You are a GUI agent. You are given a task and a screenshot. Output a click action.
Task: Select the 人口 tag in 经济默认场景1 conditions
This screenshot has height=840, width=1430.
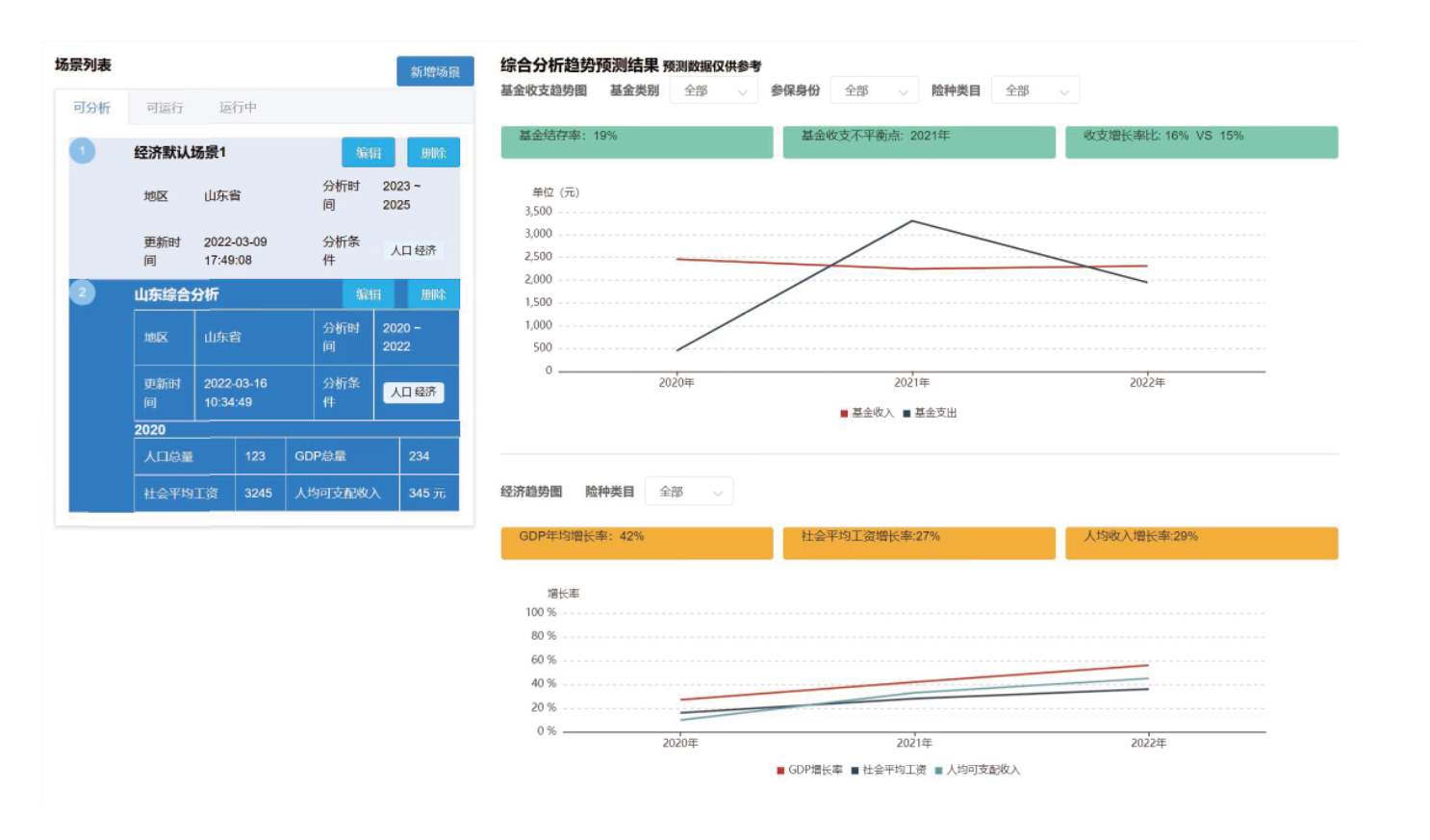pyautogui.click(x=402, y=250)
